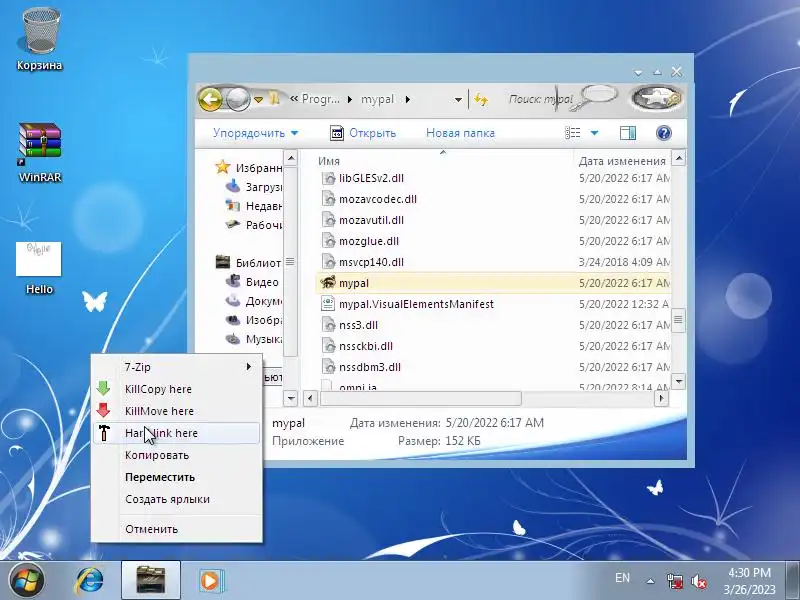The height and width of the screenshot is (600, 800).
Task: Select Библиотеки in navigation pane
Action: pos(249,262)
